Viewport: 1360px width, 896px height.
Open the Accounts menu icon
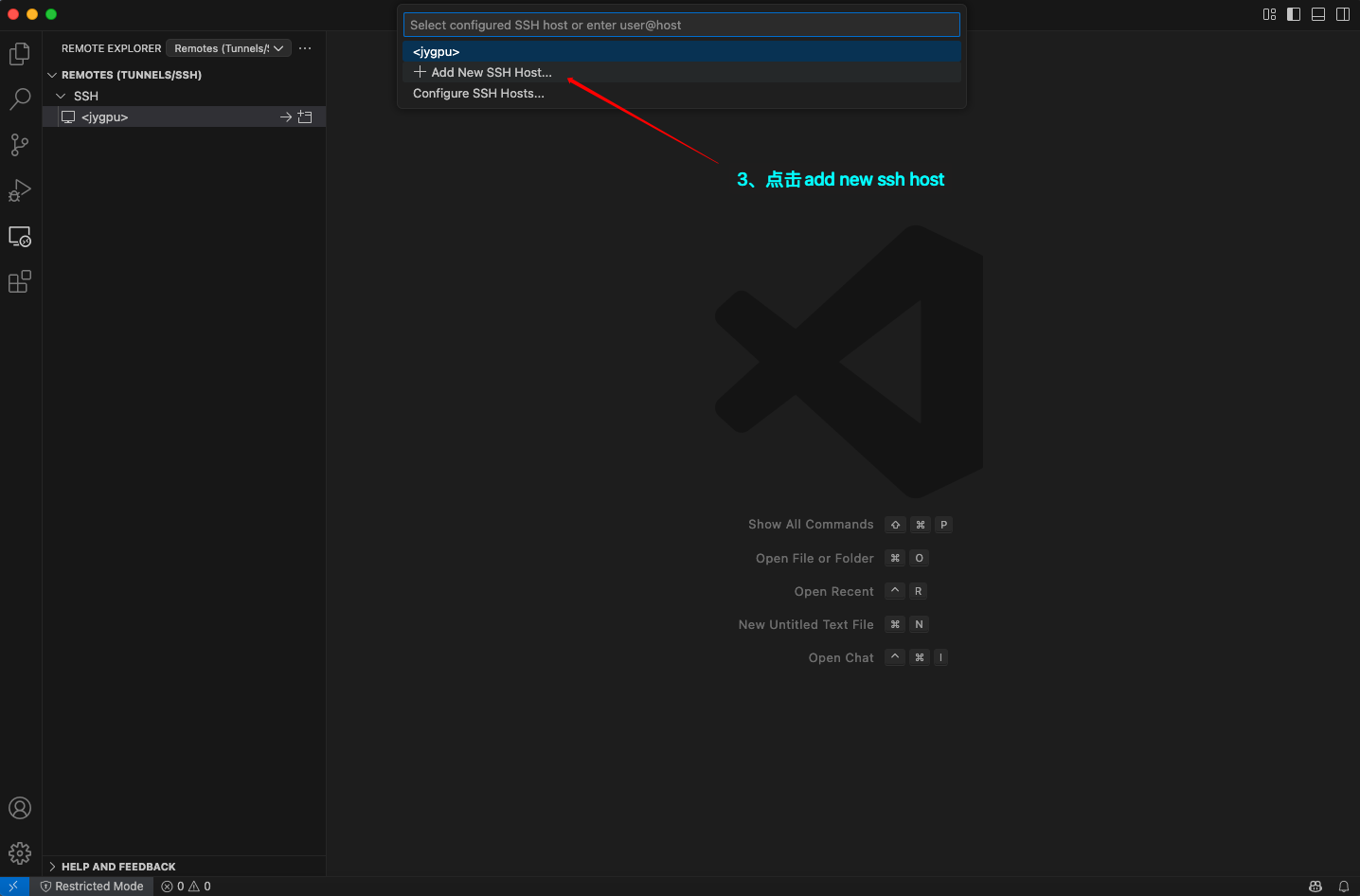coord(20,808)
